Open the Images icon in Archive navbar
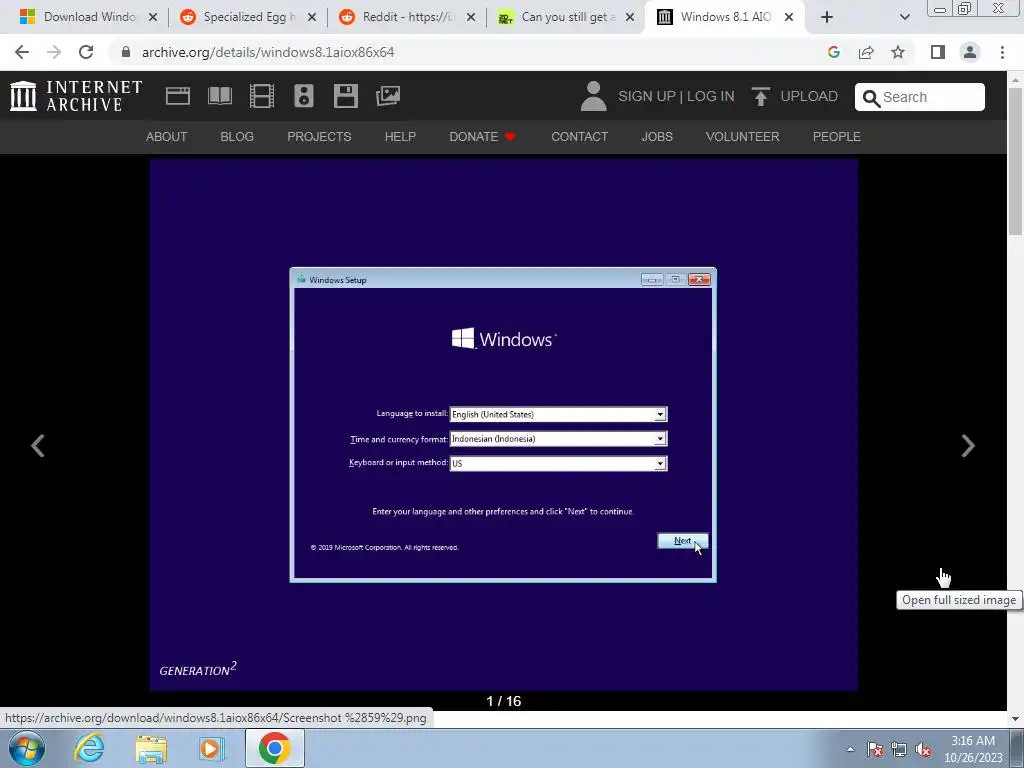The image size is (1024, 768). pos(388,96)
